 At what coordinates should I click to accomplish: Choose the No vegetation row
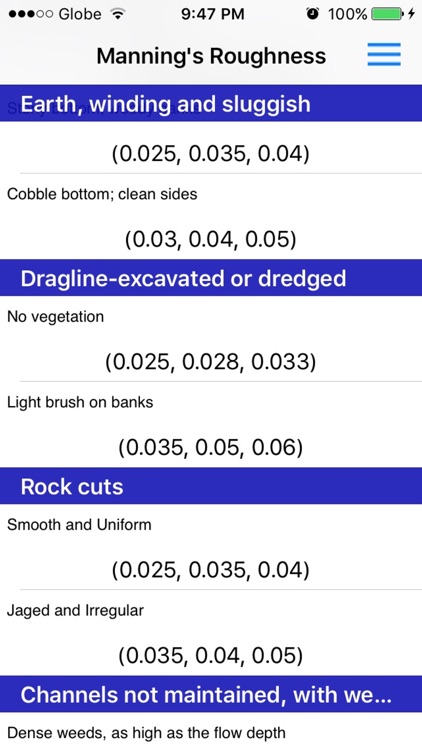211,339
